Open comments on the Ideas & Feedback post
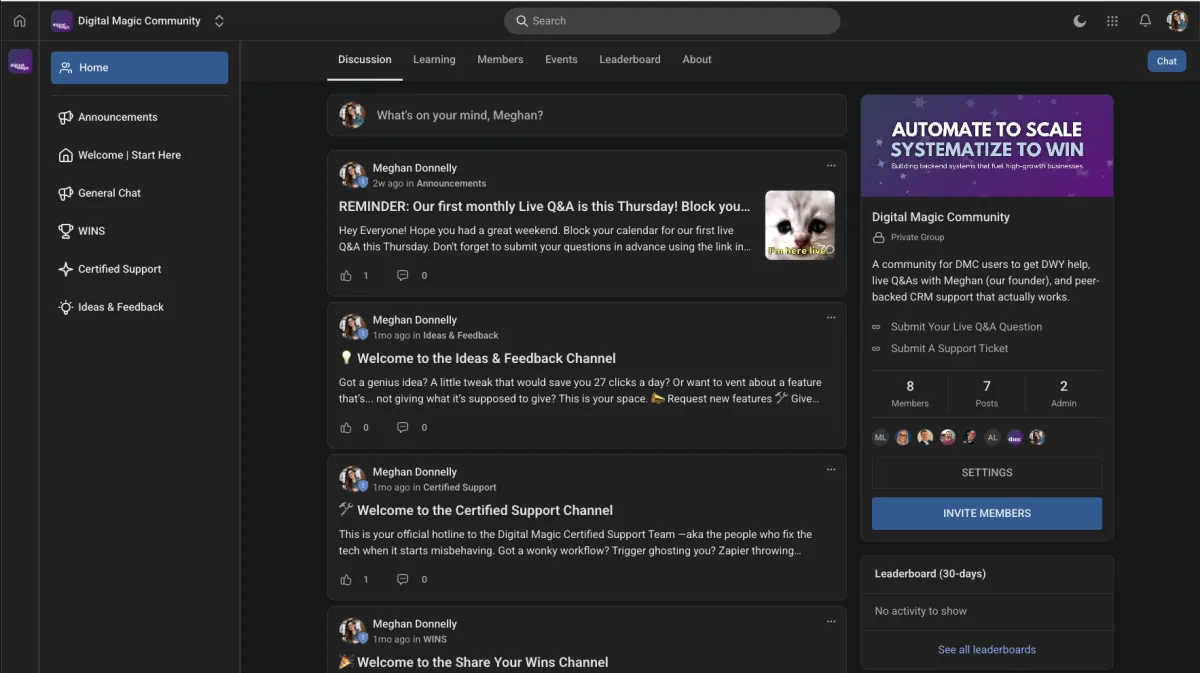The width and height of the screenshot is (1200, 673). tap(402, 427)
